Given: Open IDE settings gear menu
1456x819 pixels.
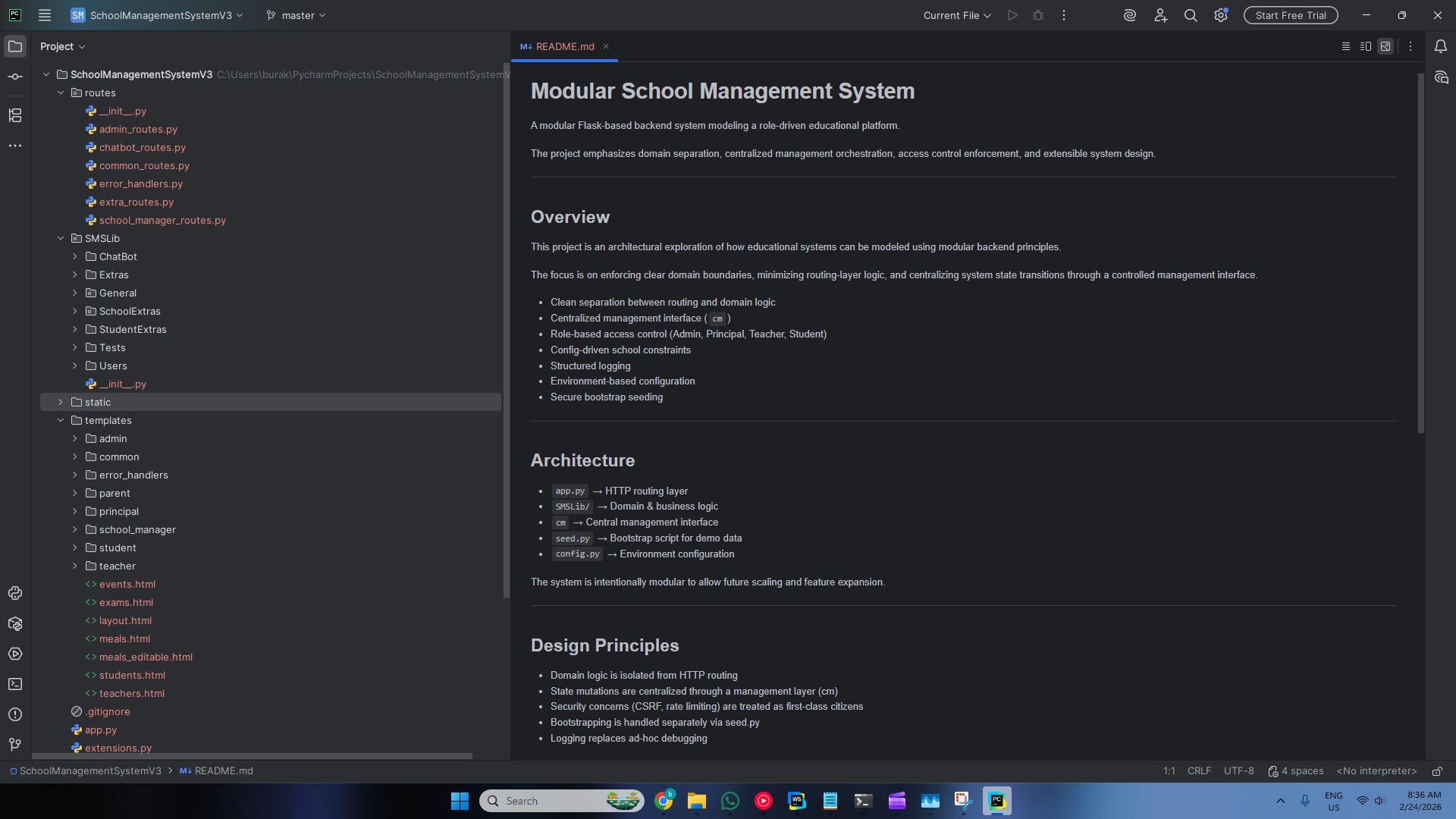Looking at the screenshot, I should (x=1221, y=15).
